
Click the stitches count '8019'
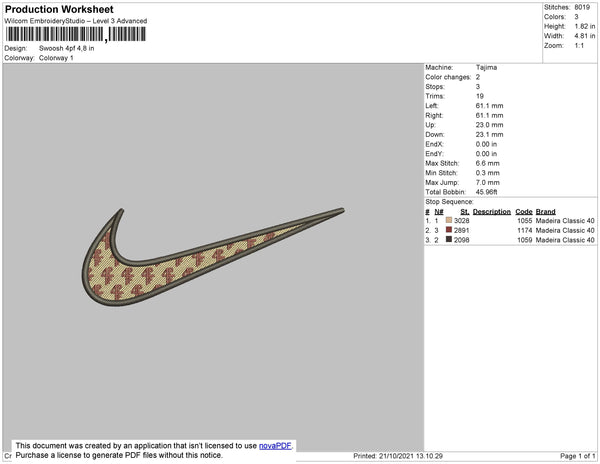tap(582, 7)
